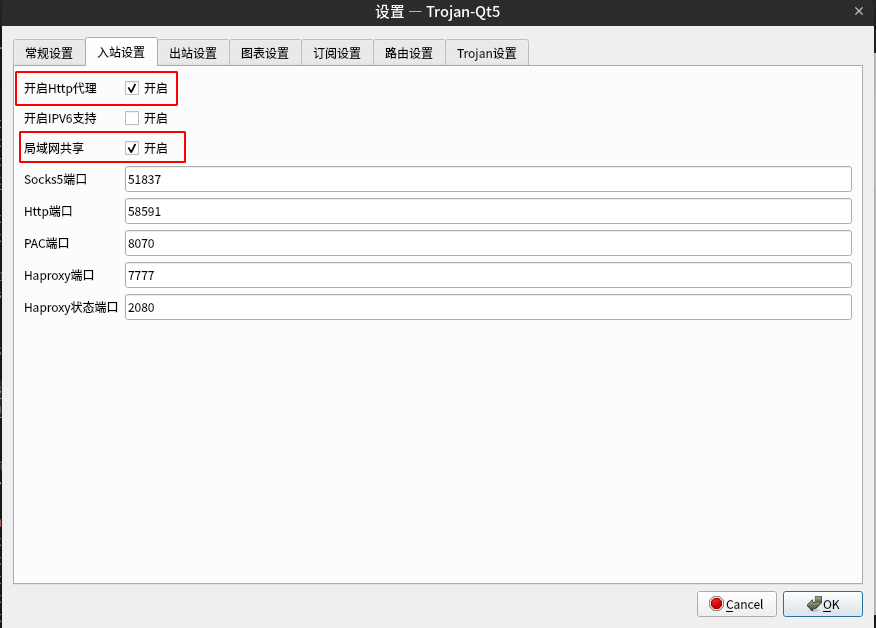The width and height of the screenshot is (876, 628).
Task: Confirm settings with the OK button
Action: (822, 604)
